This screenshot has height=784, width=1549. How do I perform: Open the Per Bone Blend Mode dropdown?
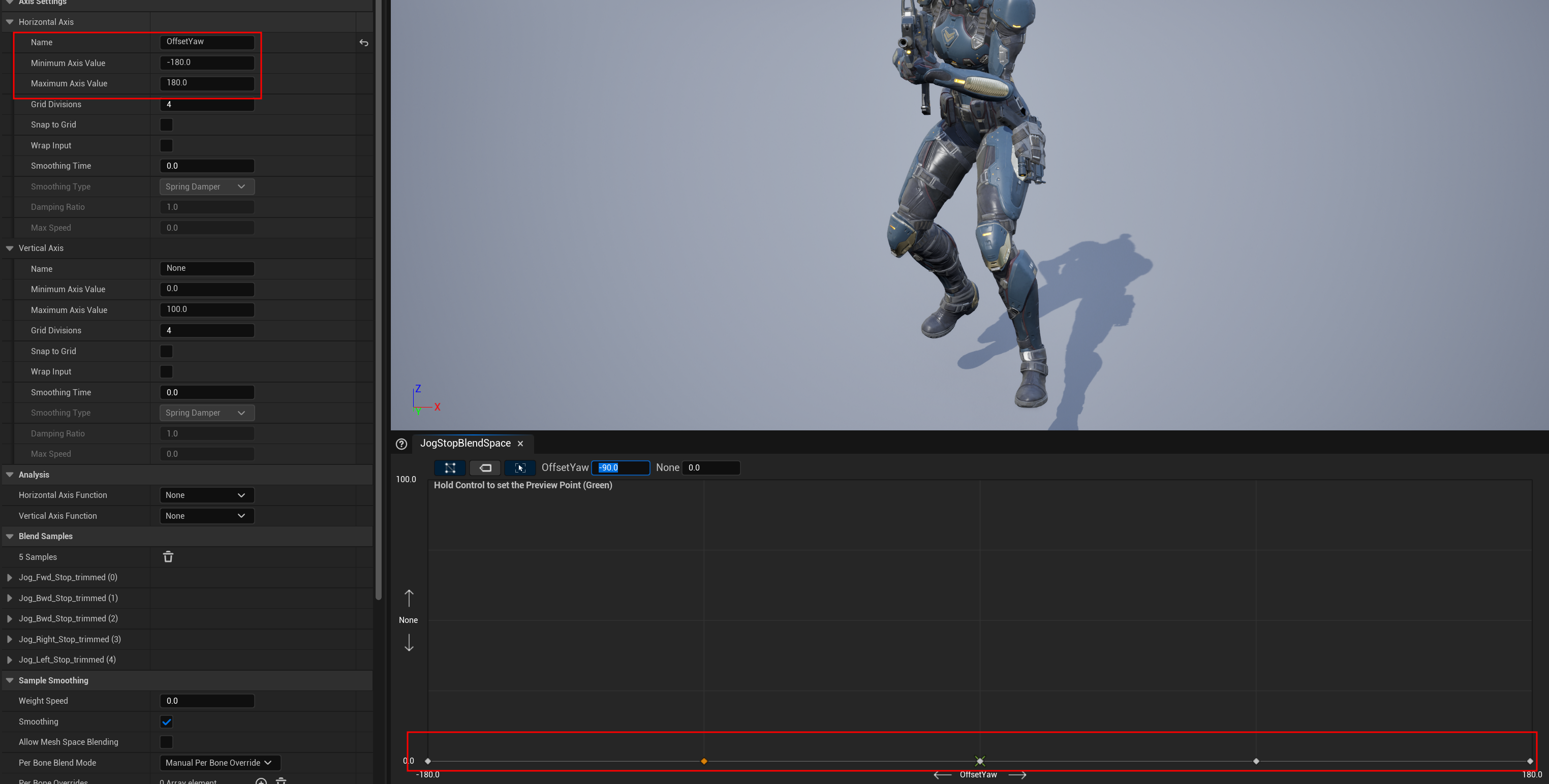click(x=220, y=763)
